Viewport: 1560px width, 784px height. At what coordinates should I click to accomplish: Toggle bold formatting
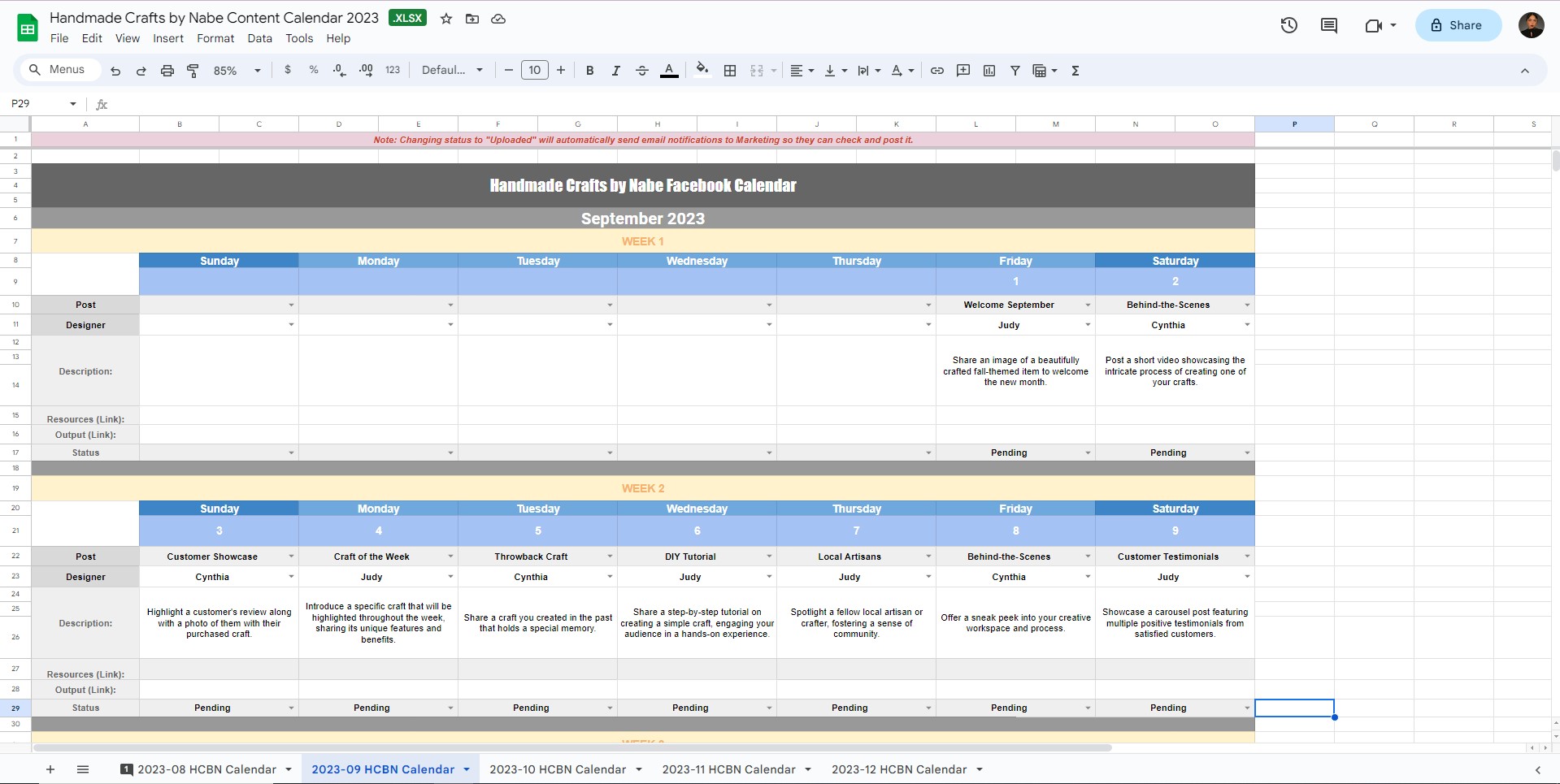(590, 71)
